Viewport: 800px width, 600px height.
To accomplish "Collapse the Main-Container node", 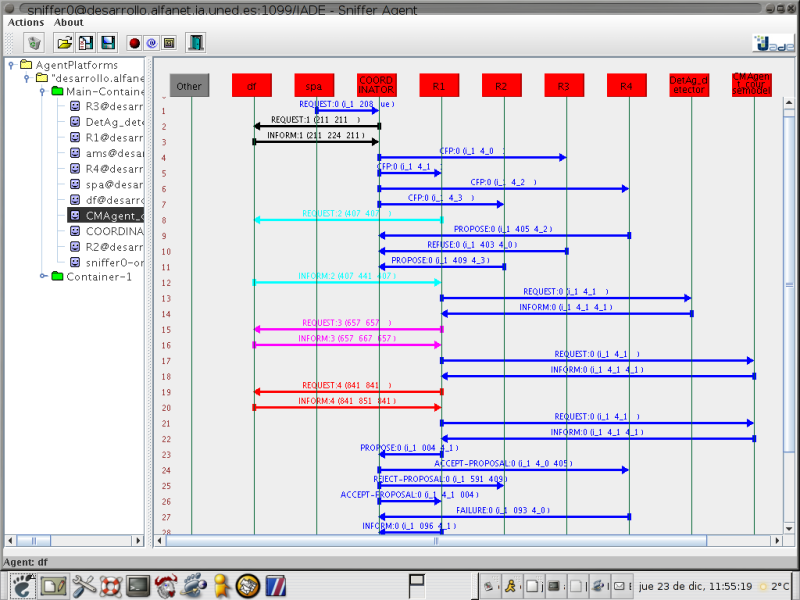I will click(43, 91).
